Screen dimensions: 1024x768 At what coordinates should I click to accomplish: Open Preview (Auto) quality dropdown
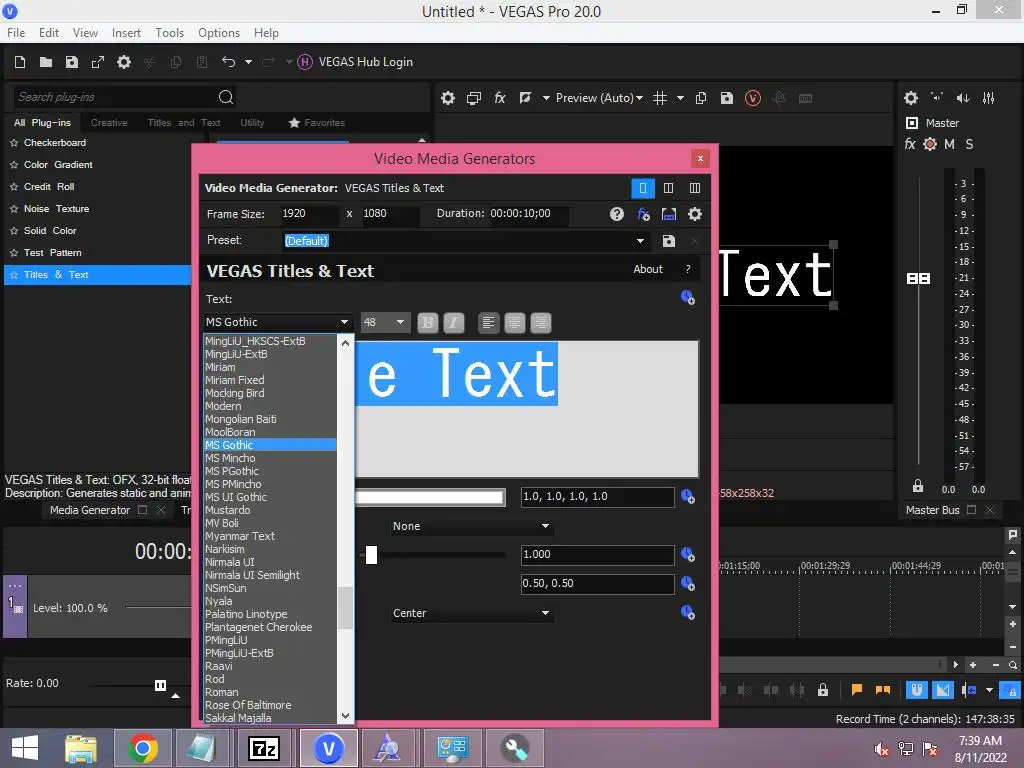click(600, 98)
